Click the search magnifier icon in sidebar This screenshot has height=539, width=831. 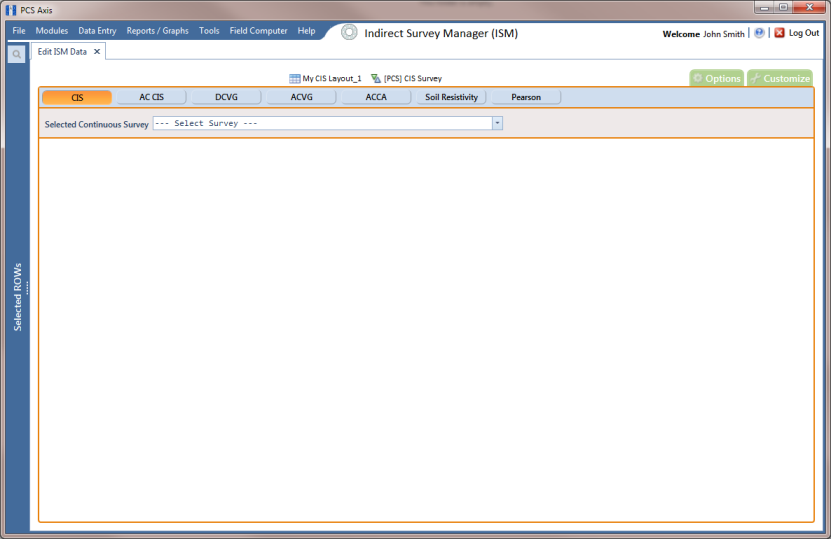(16, 54)
